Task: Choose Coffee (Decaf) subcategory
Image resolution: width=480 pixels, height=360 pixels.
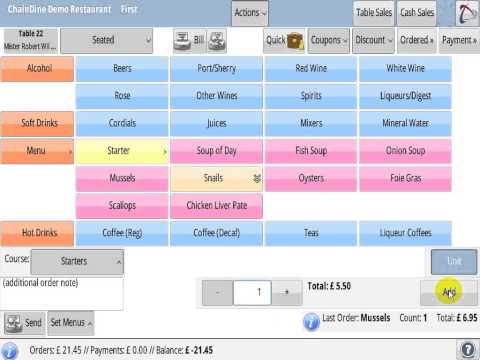Action: (x=217, y=233)
